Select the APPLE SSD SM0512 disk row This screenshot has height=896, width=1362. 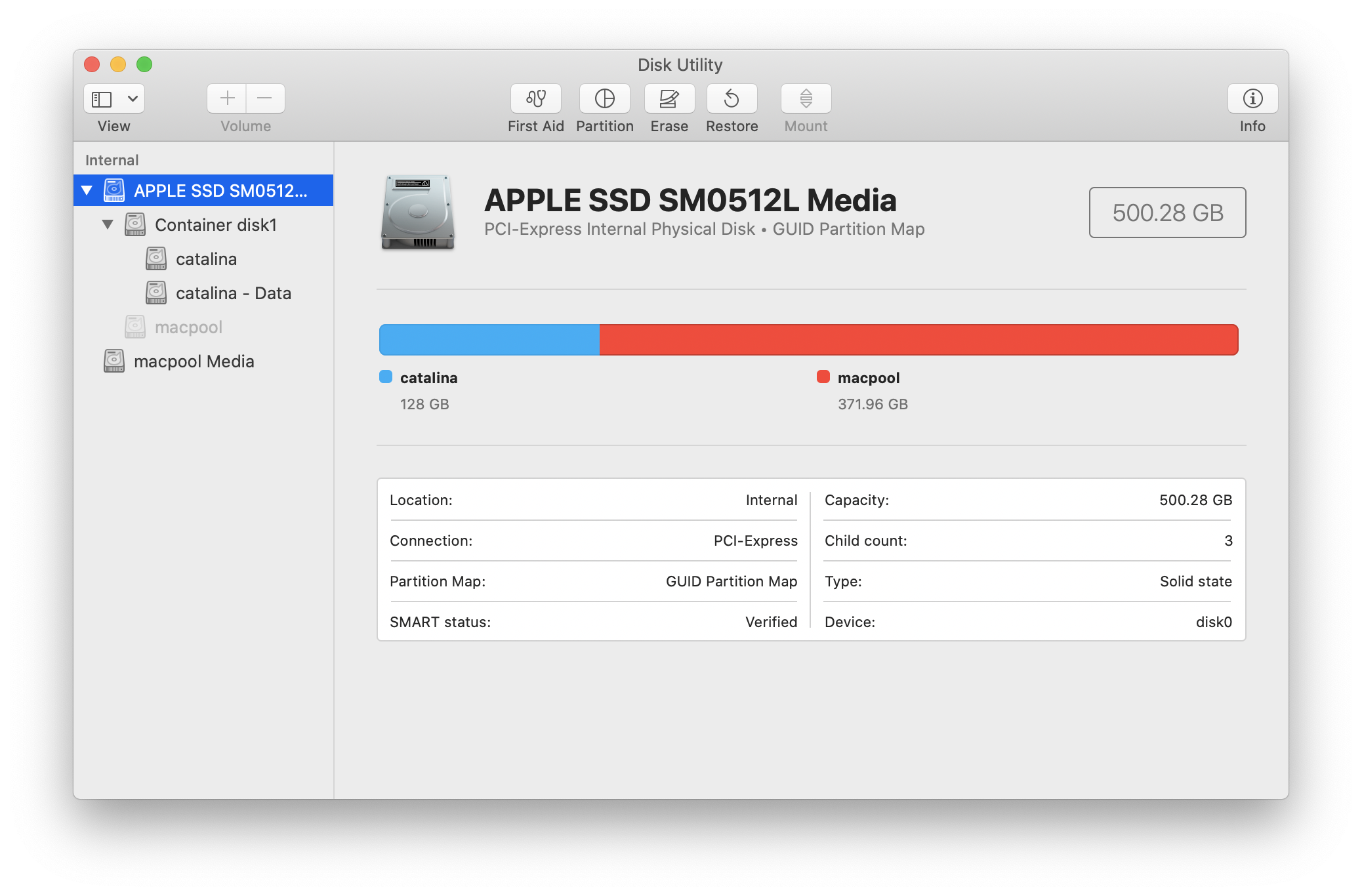pyautogui.click(x=203, y=190)
